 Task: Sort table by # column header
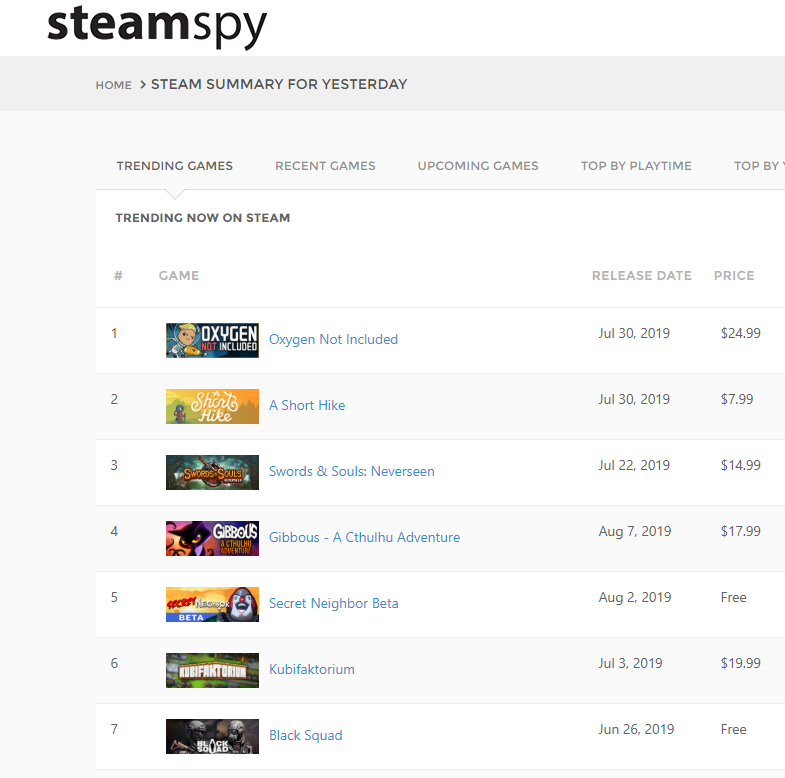click(118, 275)
